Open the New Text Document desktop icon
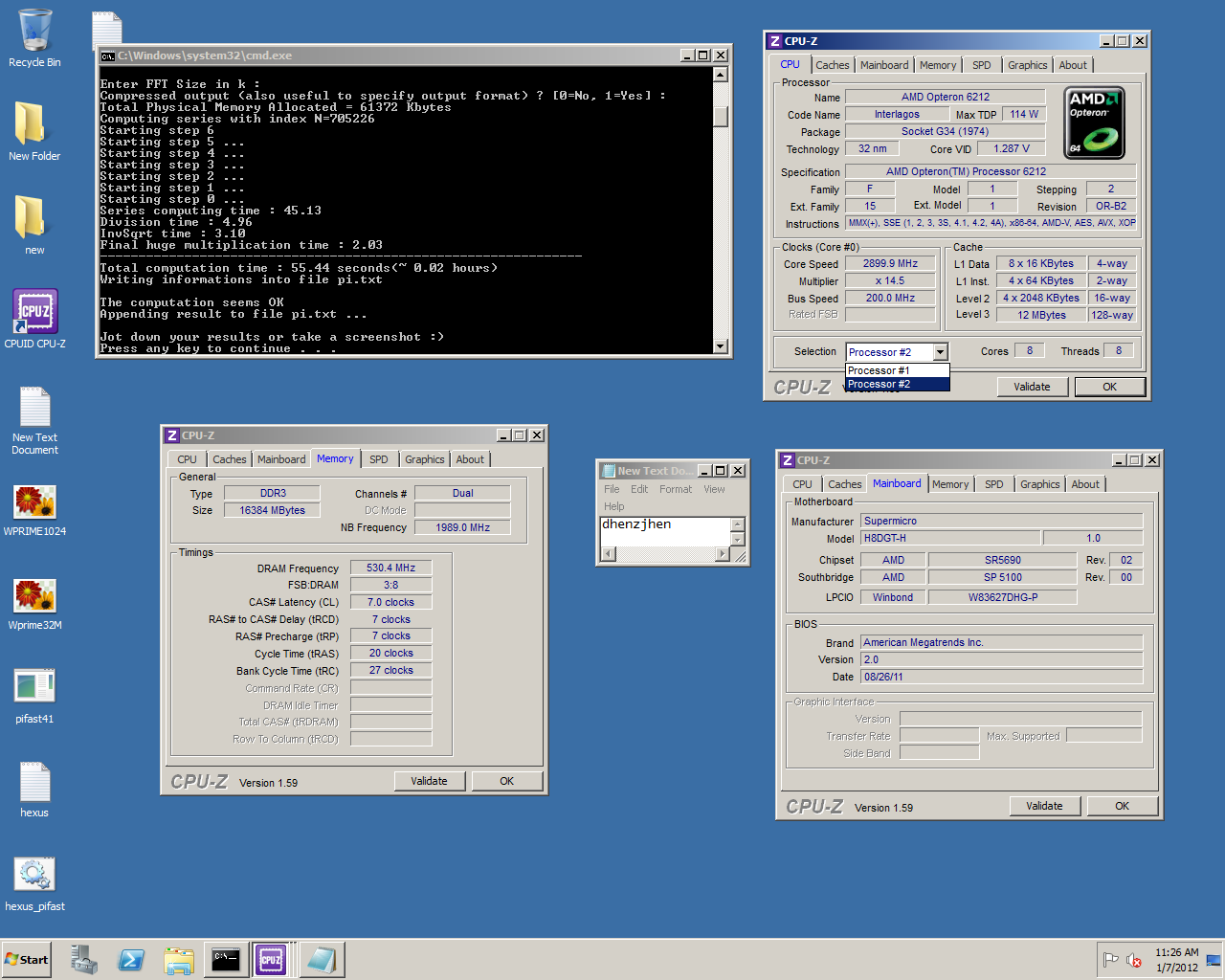The height and width of the screenshot is (980, 1225). pyautogui.click(x=34, y=419)
